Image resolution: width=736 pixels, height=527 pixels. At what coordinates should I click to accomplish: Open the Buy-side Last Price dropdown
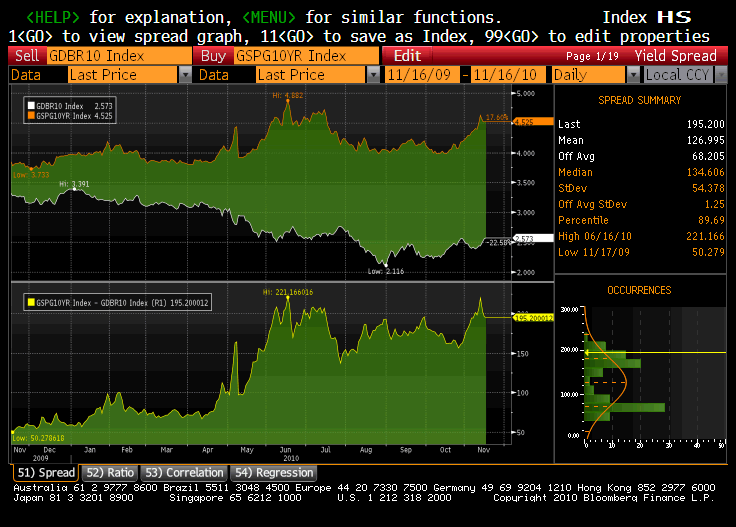coord(373,75)
